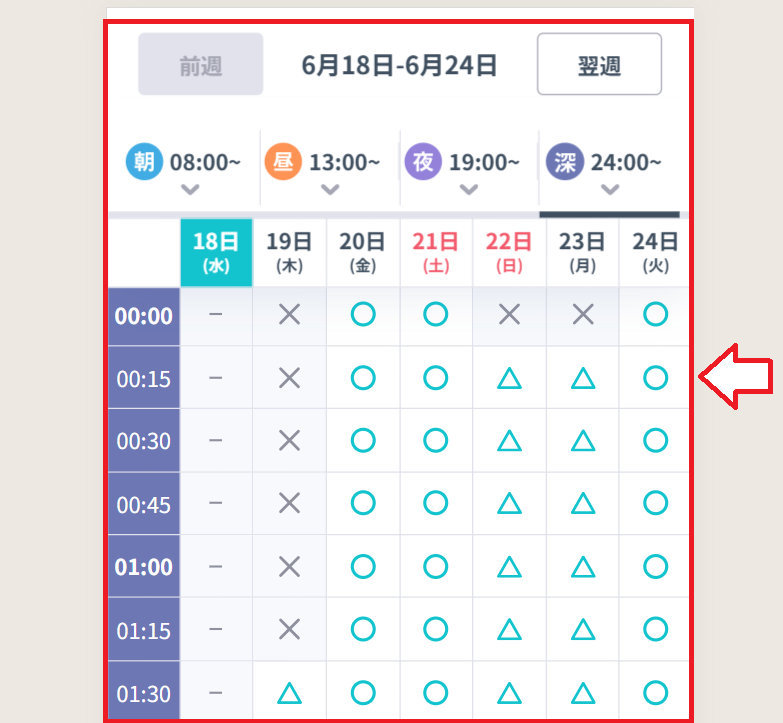The width and height of the screenshot is (783, 723).
Task: Select circle slot 21日 at 00:30
Action: 435,440
